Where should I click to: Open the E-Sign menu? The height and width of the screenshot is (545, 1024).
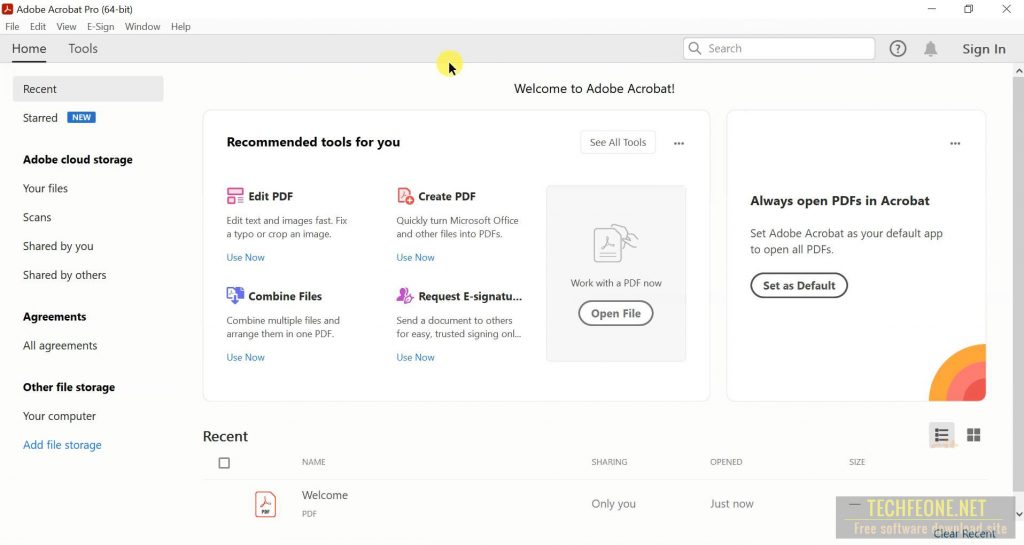pyautogui.click(x=101, y=27)
